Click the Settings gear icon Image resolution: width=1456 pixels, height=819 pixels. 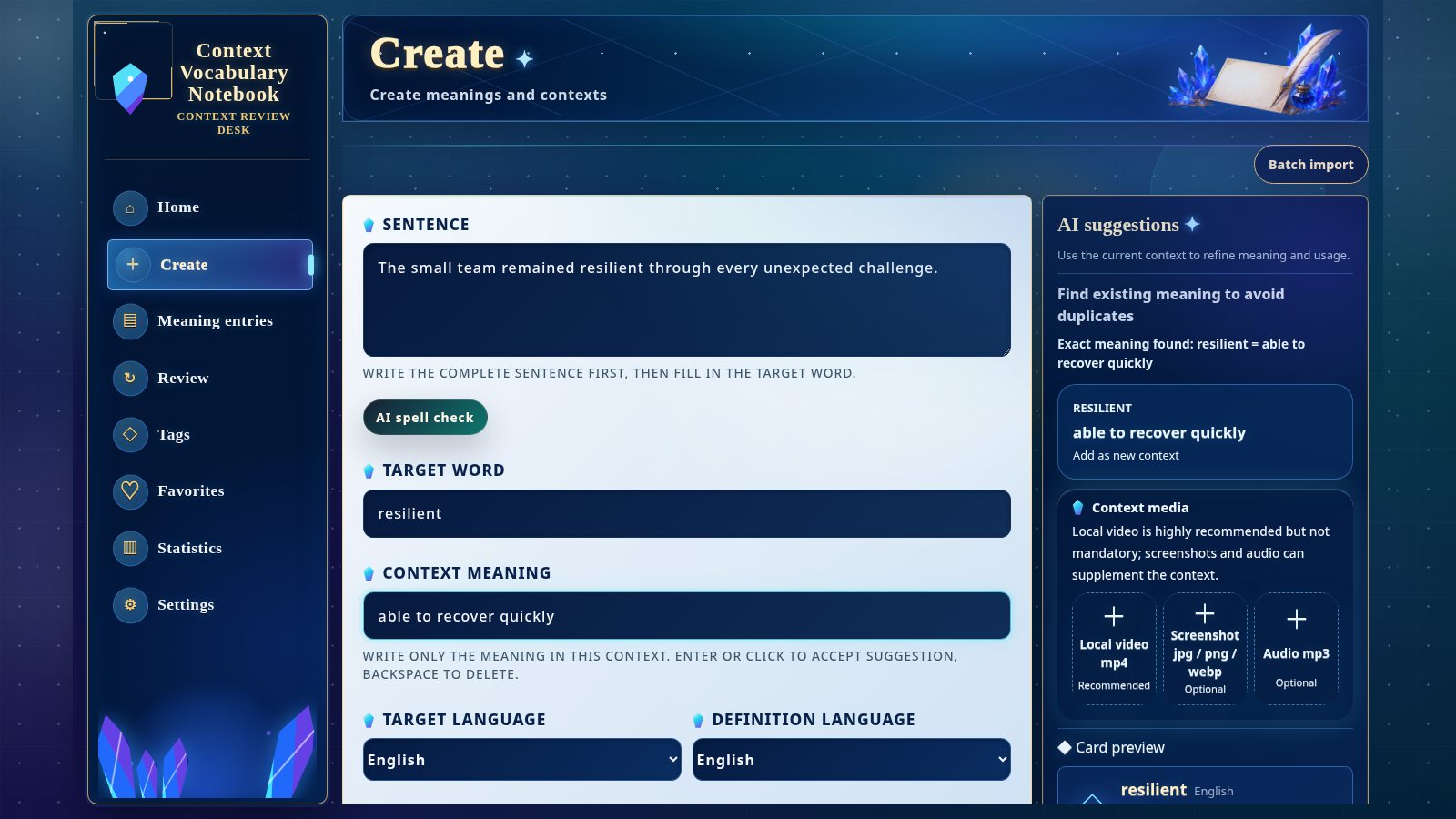(130, 605)
